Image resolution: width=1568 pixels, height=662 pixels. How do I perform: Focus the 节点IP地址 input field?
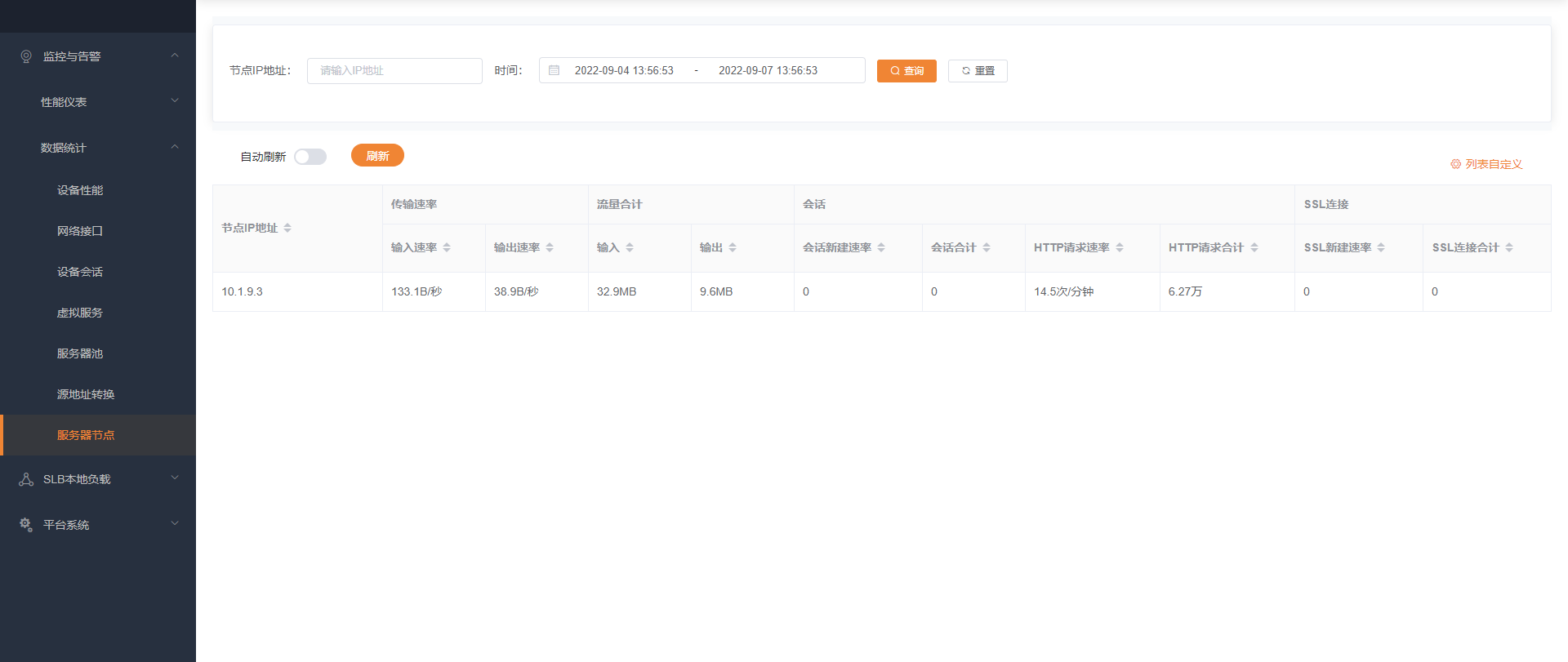[x=394, y=71]
